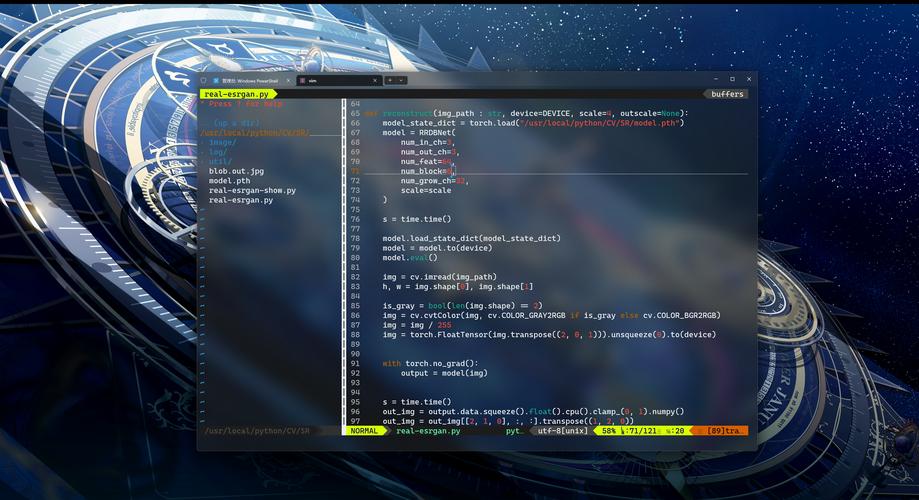The height and width of the screenshot is (500, 919).
Task: Click 'scale=scale' on line 73
Action: pos(426,191)
